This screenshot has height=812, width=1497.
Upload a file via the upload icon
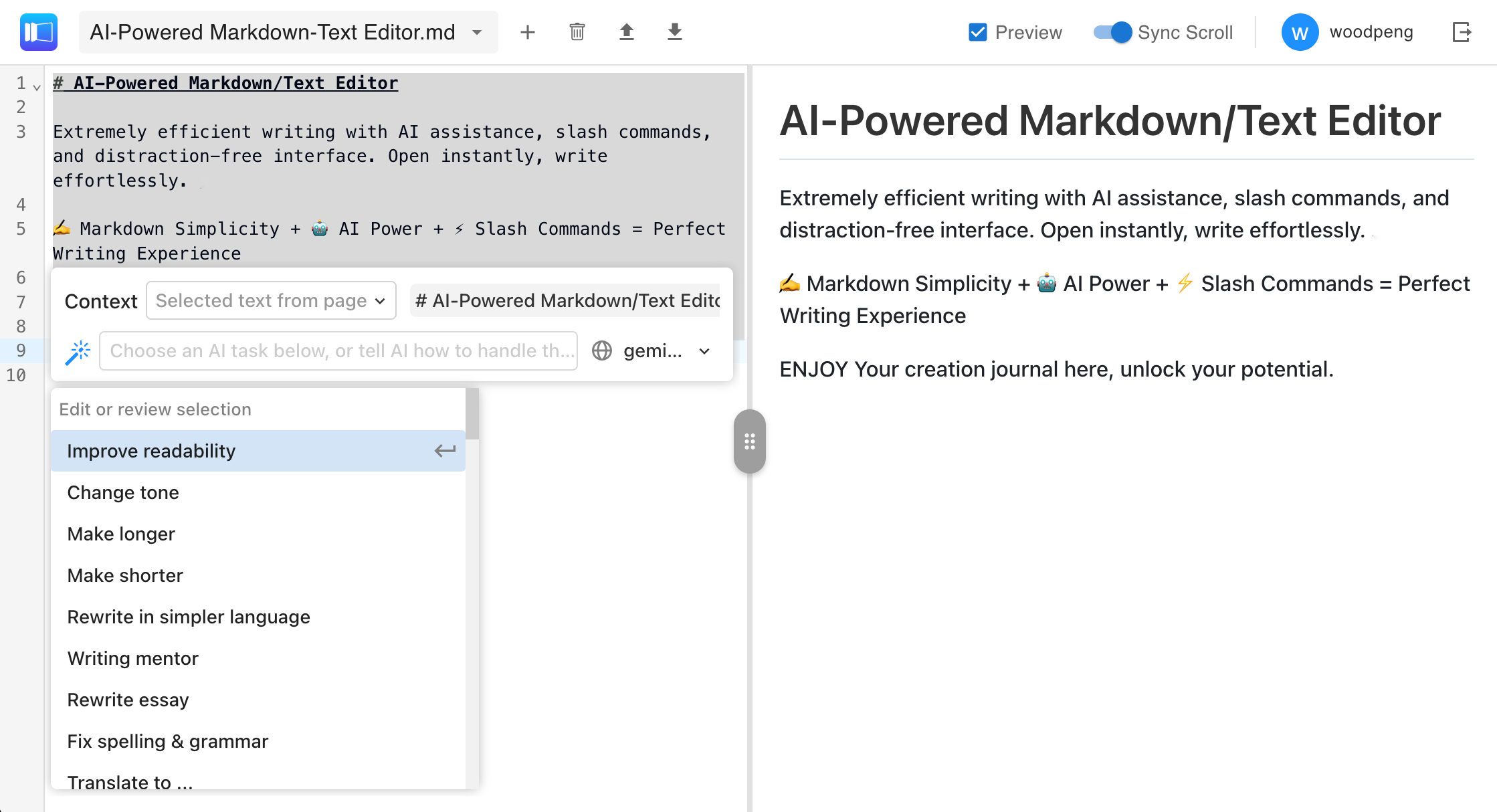[x=626, y=31]
